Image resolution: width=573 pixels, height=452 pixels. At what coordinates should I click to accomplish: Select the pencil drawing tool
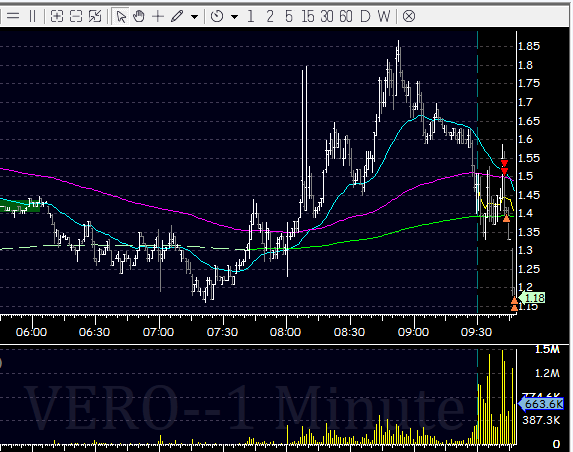[177, 16]
